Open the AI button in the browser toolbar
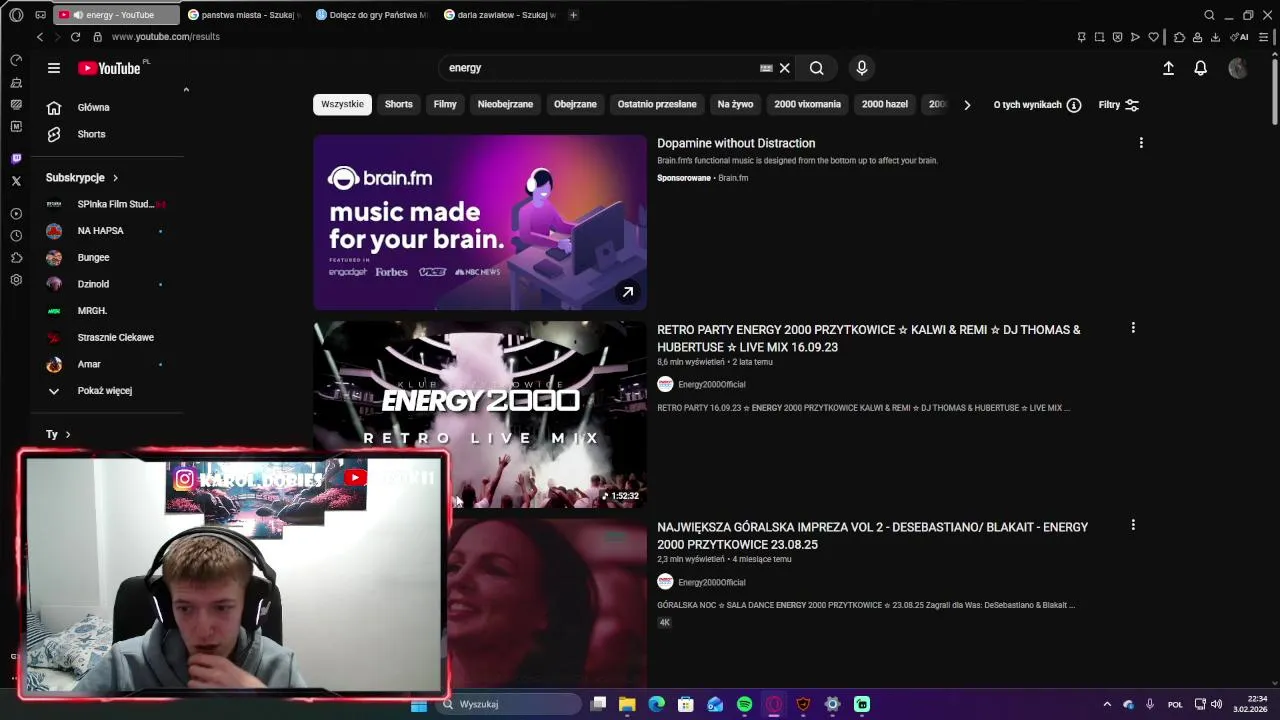 click(x=1240, y=37)
